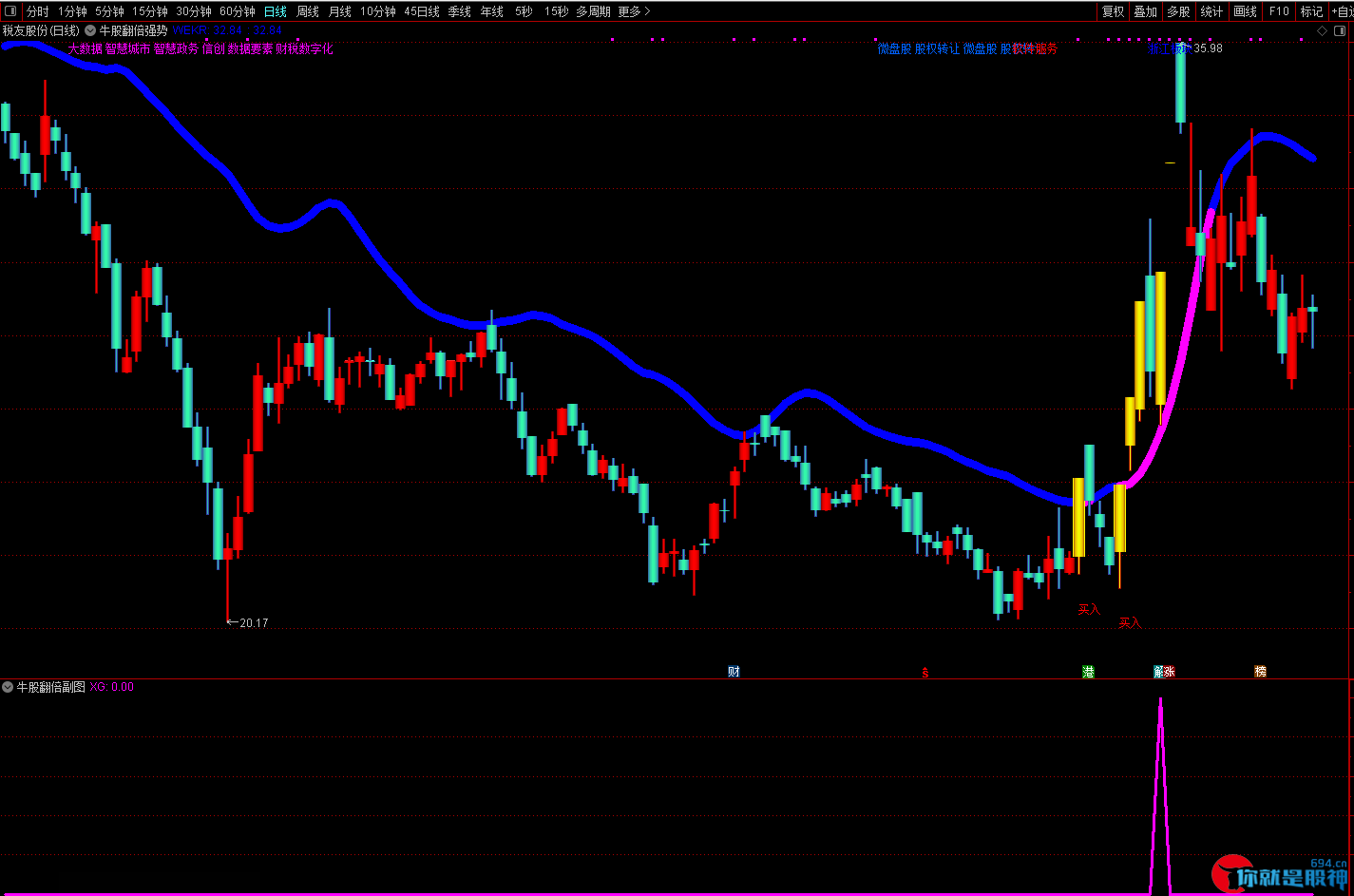Select the 5秒 period tab
The image size is (1354, 896).
[x=524, y=11]
